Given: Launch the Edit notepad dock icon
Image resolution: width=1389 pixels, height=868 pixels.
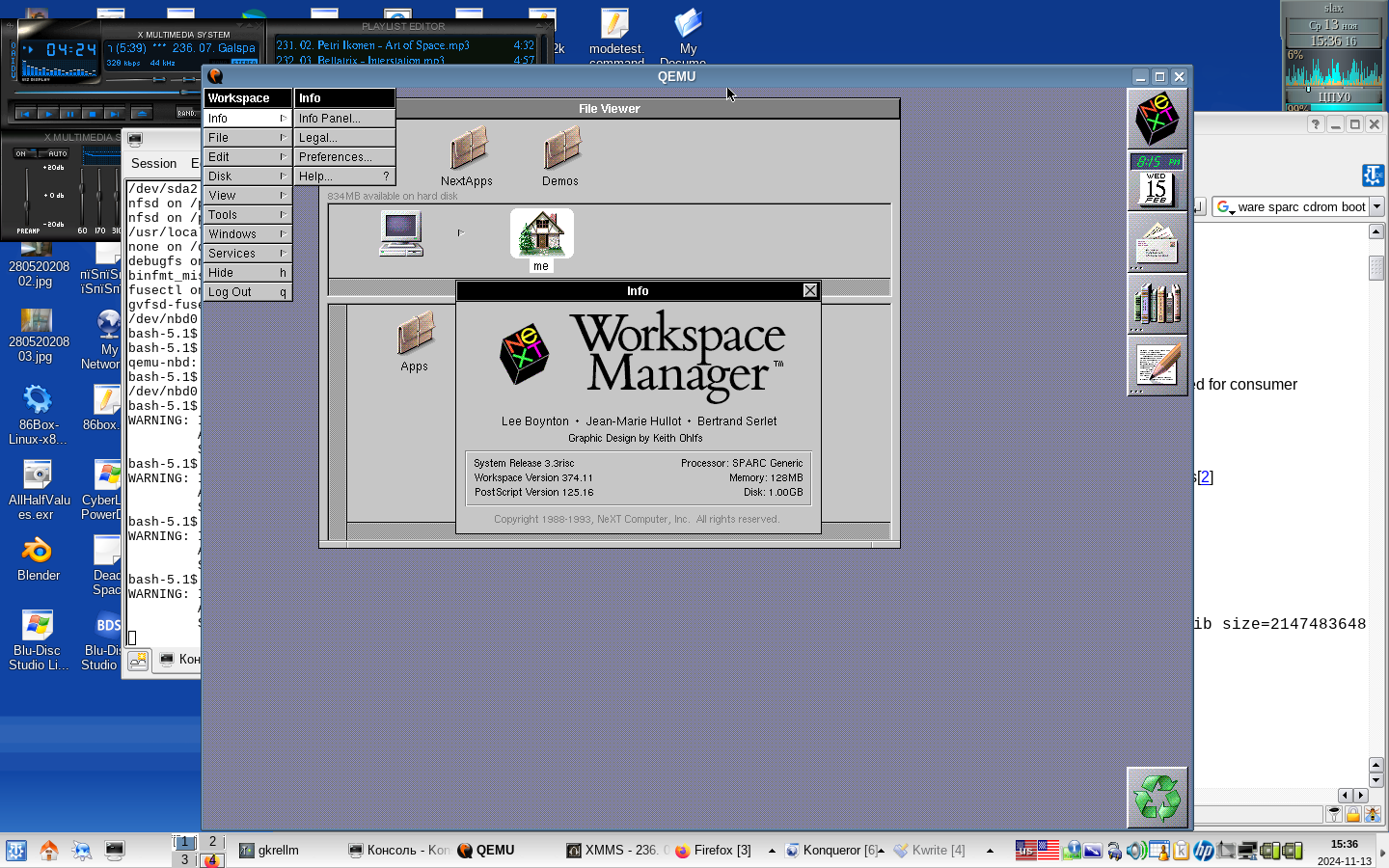Looking at the screenshot, I should (1157, 366).
